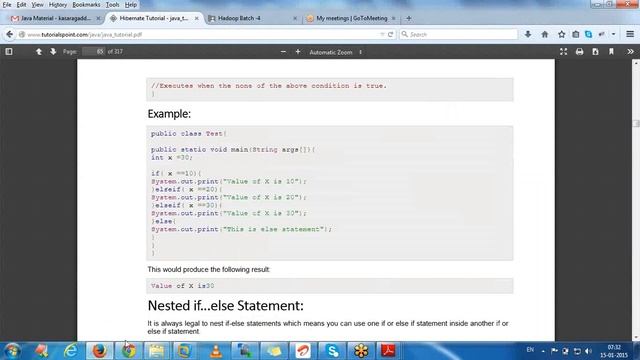Open Firefox downloads arrow icon

528,34
